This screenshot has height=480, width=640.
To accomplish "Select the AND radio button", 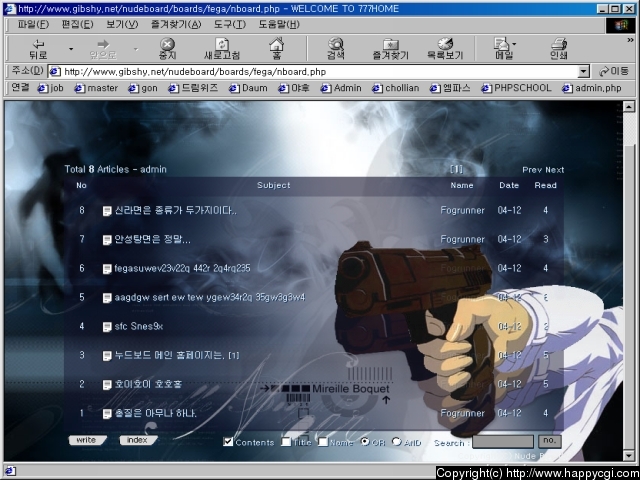I will pyautogui.click(x=397, y=441).
